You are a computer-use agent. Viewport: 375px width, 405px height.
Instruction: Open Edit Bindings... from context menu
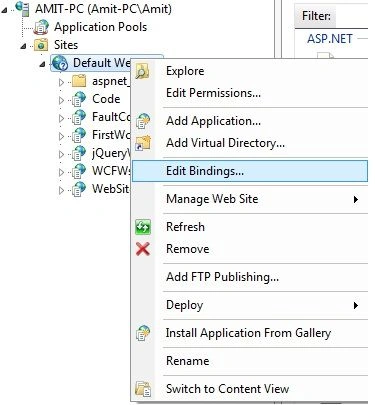click(250, 171)
